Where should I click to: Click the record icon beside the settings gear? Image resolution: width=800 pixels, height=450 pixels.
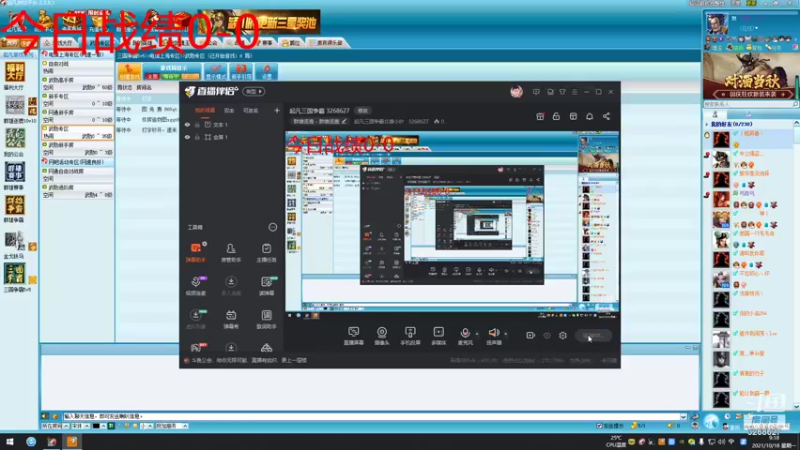pos(531,336)
